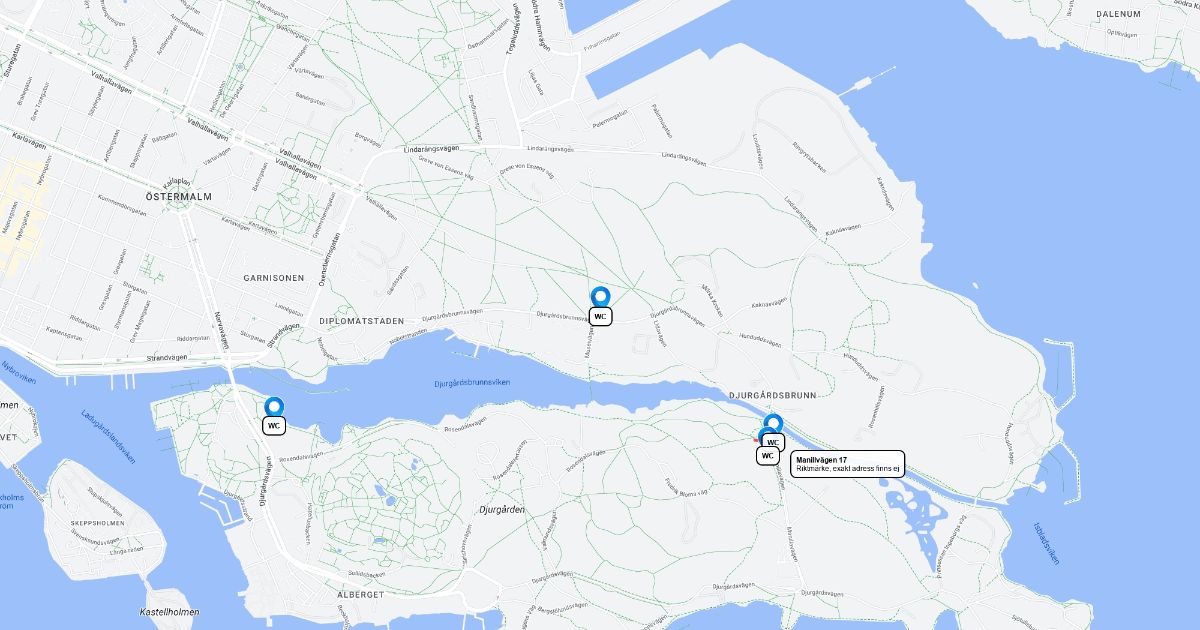Image resolution: width=1200 pixels, height=630 pixels.
Task: Click the DJURGÅRDSBRUNN area label
Action: tap(773, 396)
